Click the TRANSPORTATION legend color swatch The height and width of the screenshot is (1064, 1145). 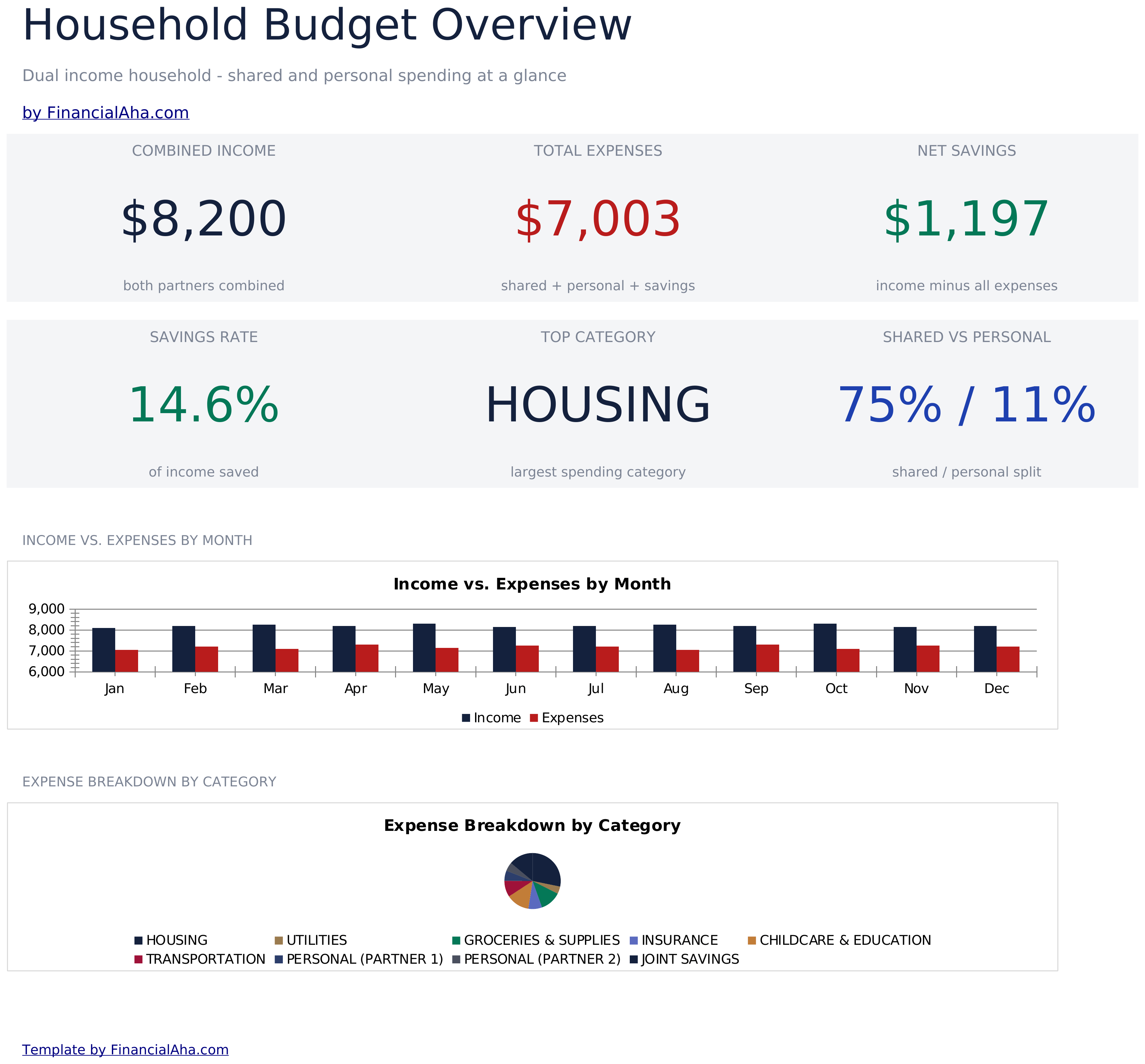pos(138,959)
